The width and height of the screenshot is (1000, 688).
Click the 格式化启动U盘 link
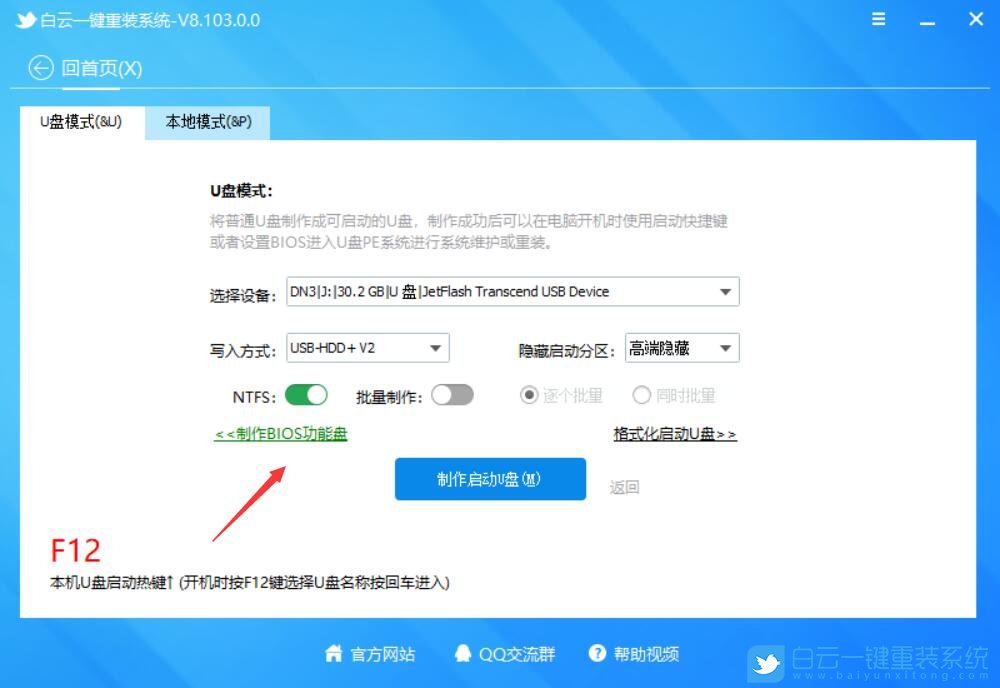tap(674, 433)
